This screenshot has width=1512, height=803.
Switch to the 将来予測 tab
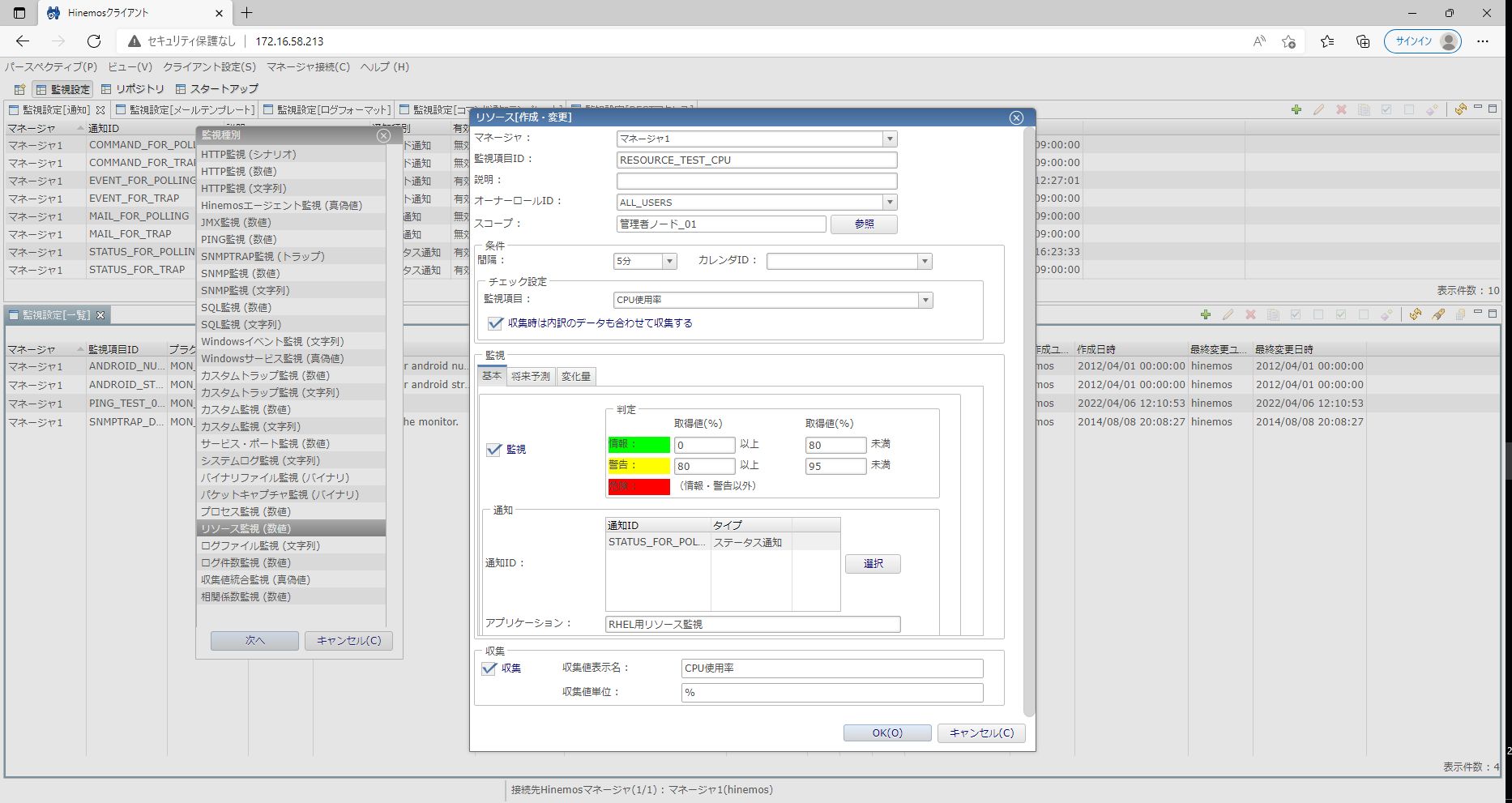[x=531, y=377]
